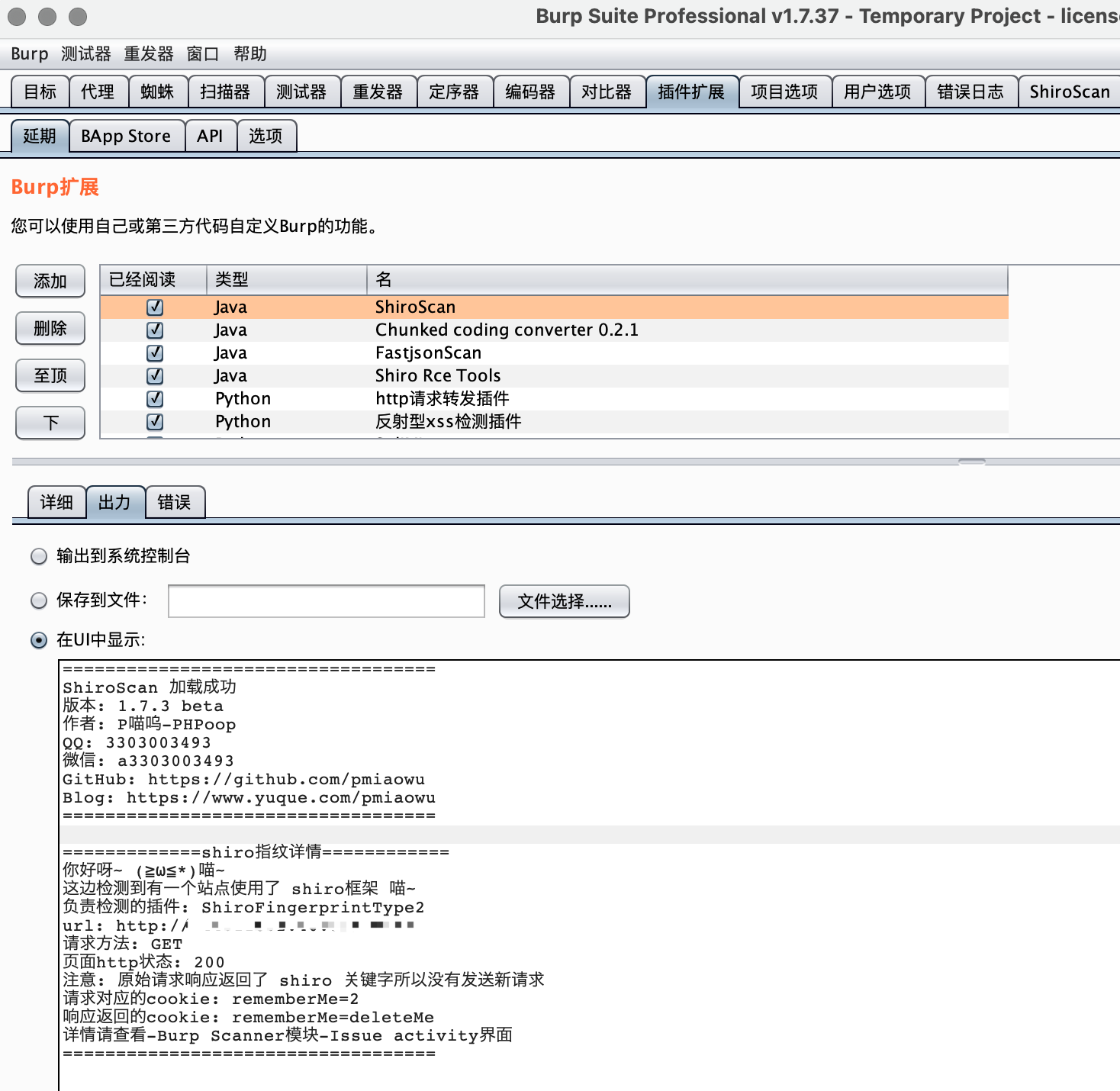Click the ShiroFingerprintType2 output line

pyautogui.click(x=243, y=908)
